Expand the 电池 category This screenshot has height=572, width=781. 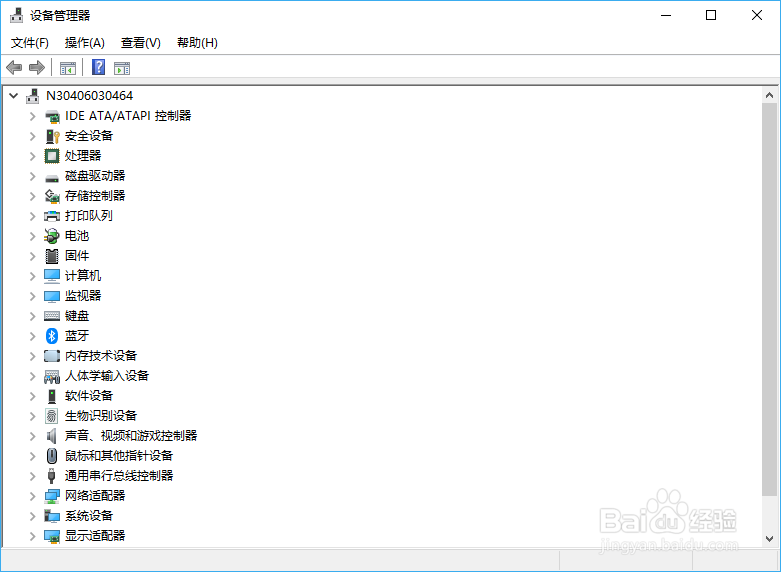32,236
